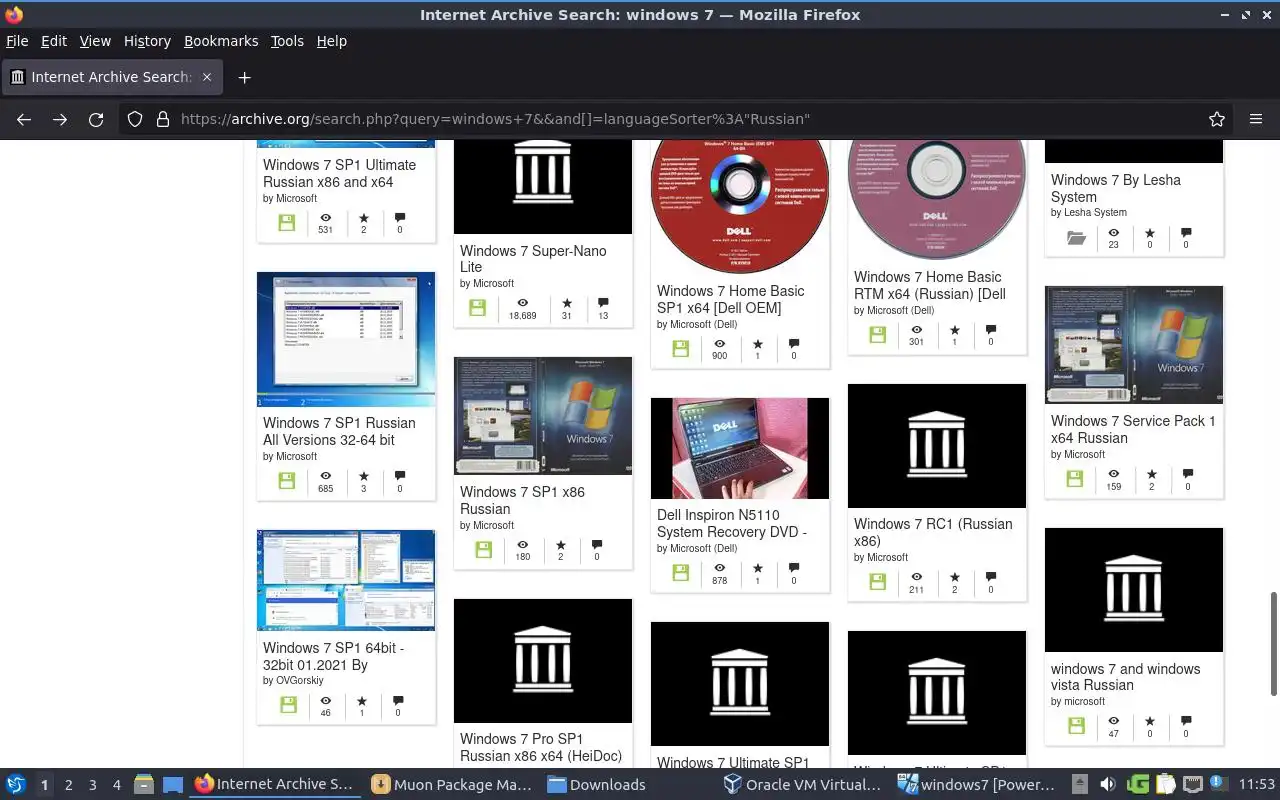
Task: Open windows 7 and windows vista Russian link
Action: pyautogui.click(x=1125, y=677)
